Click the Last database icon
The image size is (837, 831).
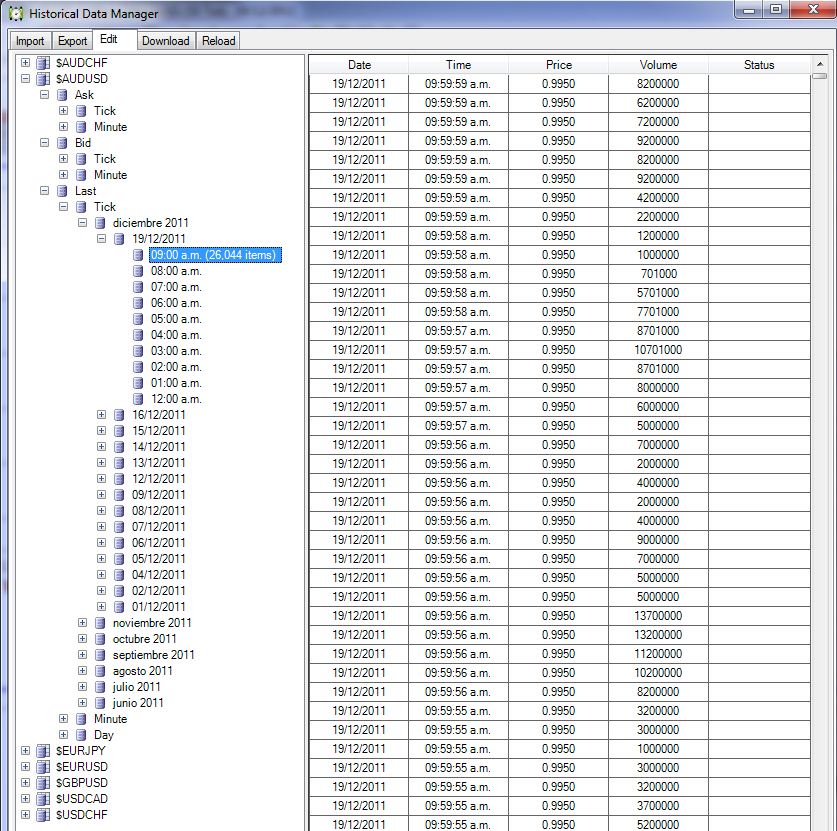tap(62, 191)
